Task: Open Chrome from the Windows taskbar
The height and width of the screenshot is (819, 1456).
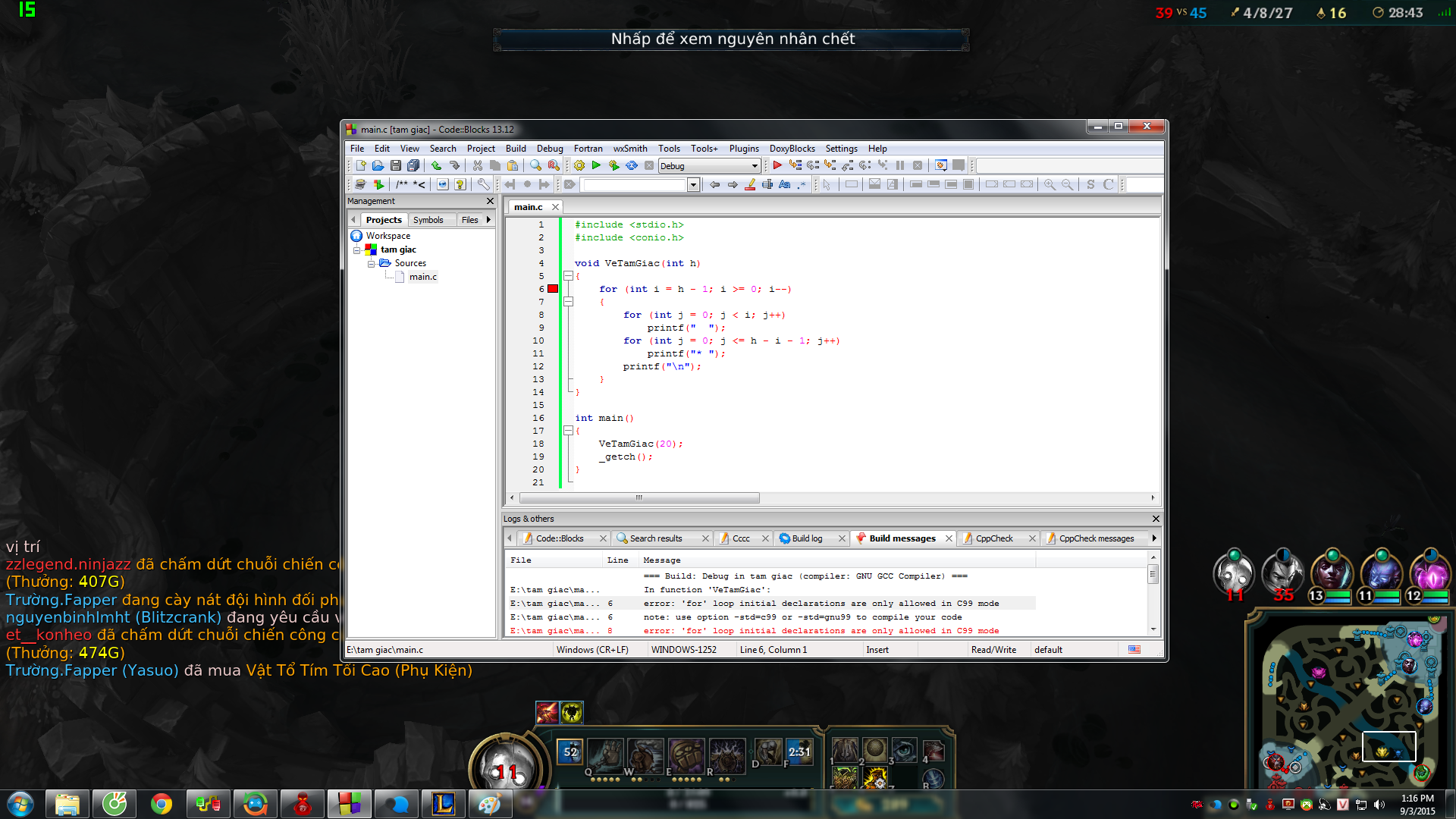Action: (x=162, y=804)
